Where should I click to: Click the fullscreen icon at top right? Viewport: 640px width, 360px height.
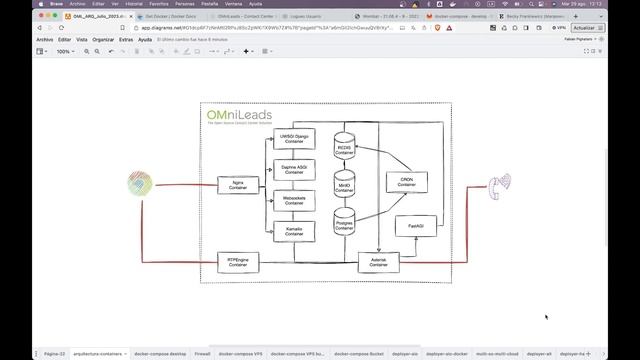click(x=586, y=51)
